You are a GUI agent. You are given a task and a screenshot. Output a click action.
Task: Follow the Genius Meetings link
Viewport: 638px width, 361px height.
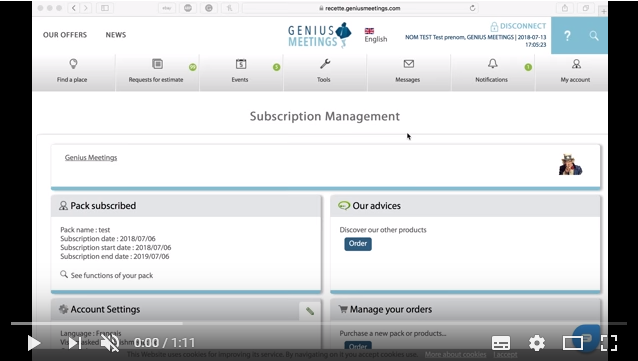coord(91,158)
